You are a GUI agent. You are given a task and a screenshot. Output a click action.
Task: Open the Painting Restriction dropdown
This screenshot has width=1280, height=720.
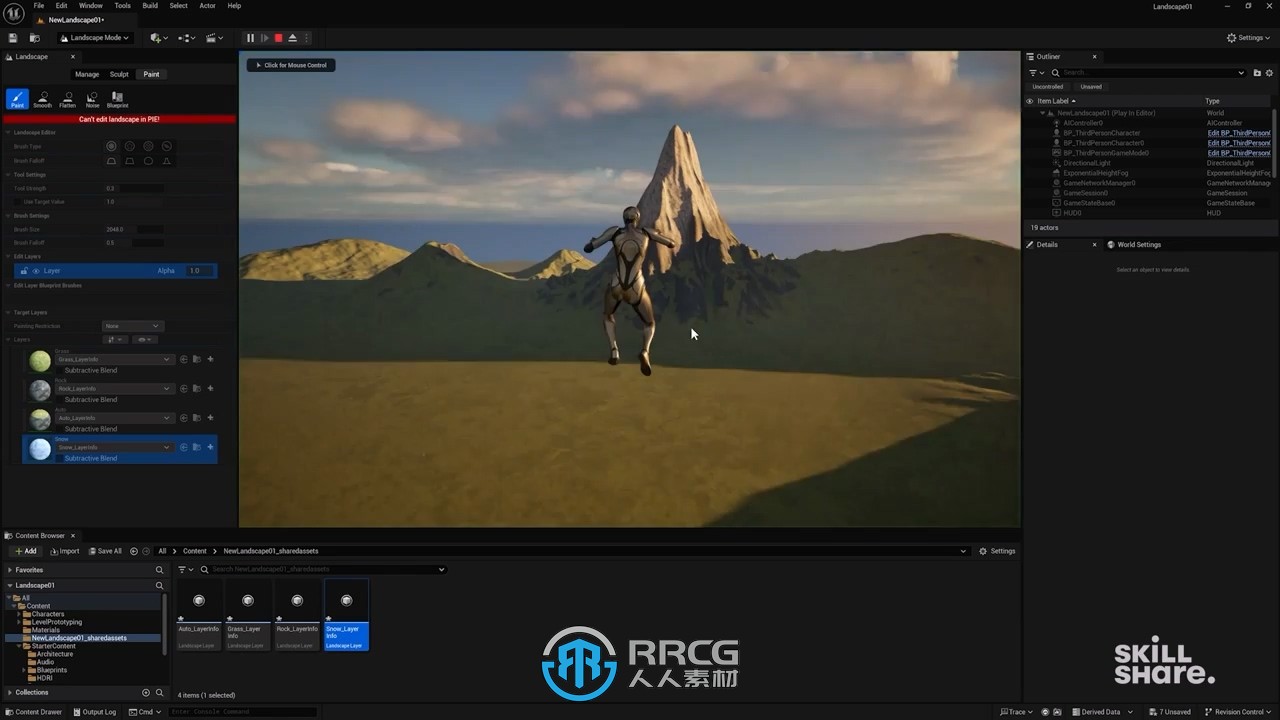pyautogui.click(x=132, y=326)
